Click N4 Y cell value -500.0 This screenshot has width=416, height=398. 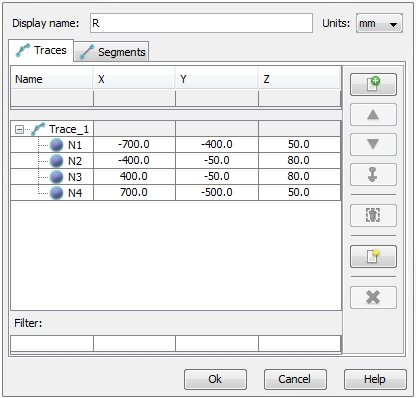point(217,192)
